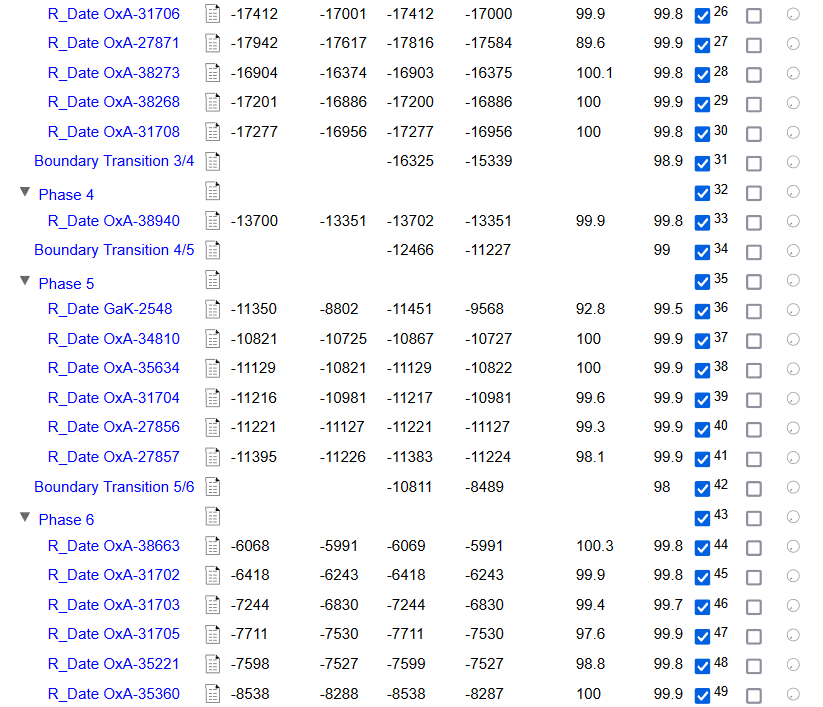
Task: Select the Phase 5 label
Action: point(66,284)
